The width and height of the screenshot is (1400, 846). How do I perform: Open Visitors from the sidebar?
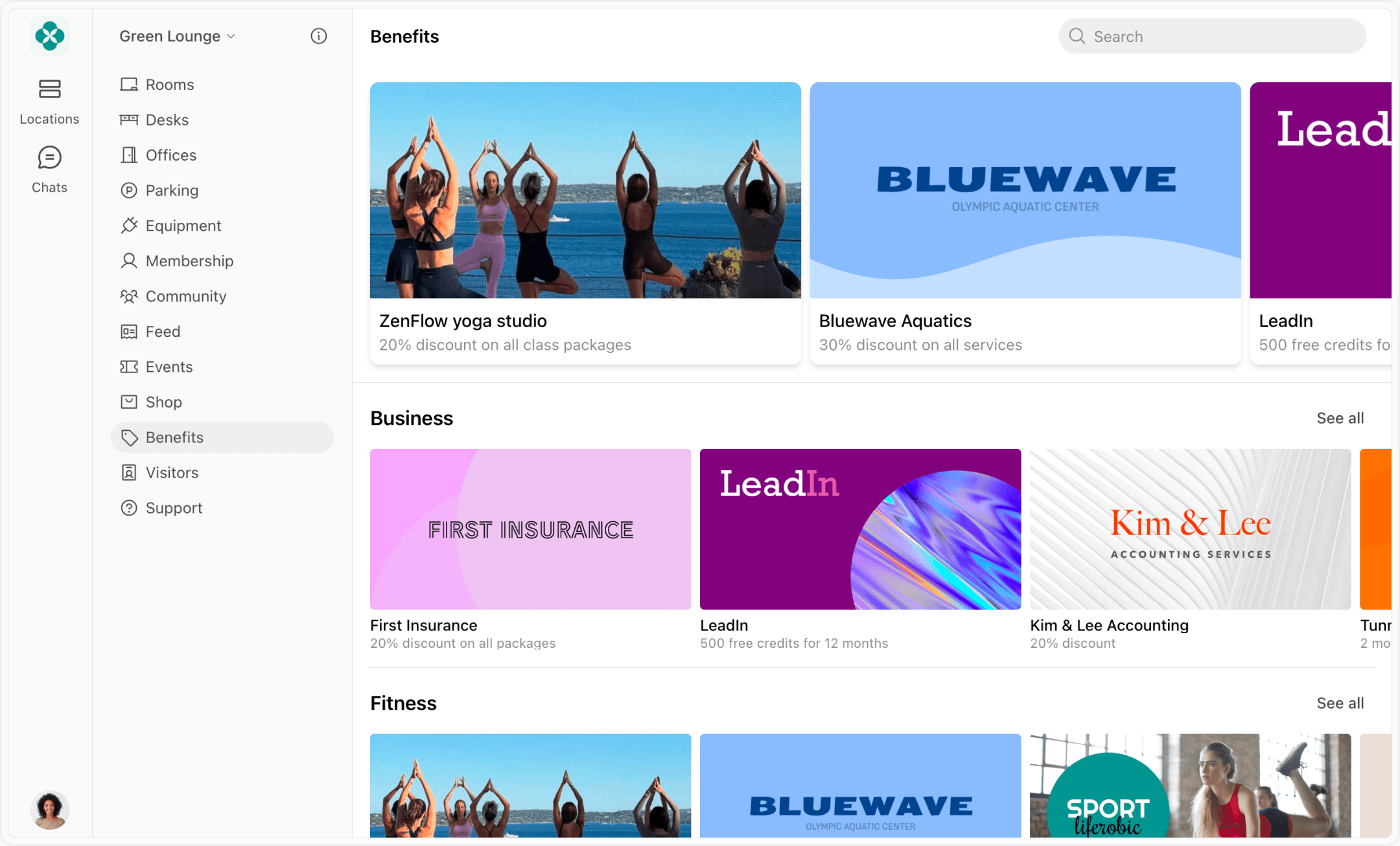click(172, 472)
